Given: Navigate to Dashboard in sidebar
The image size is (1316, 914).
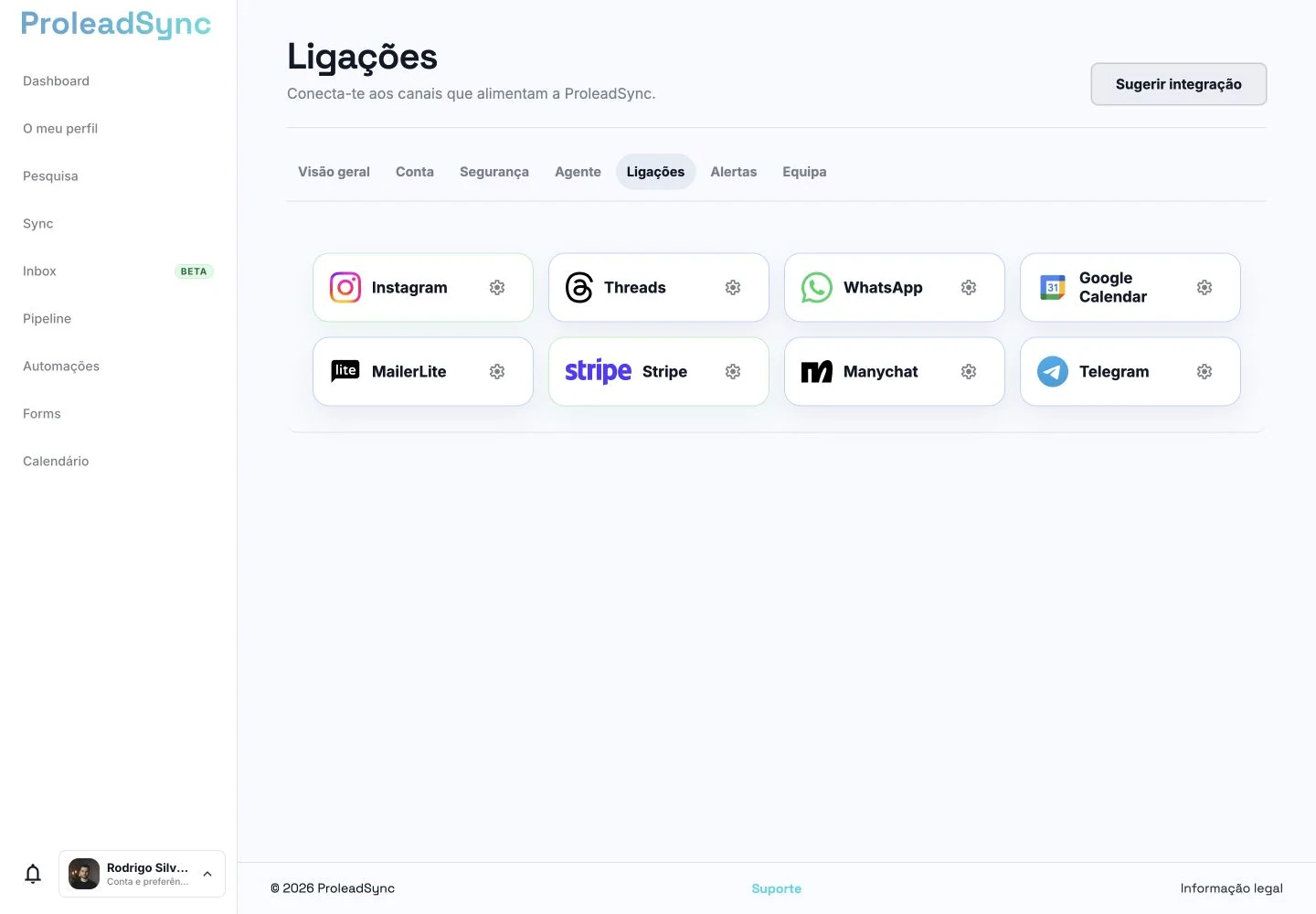Looking at the screenshot, I should 56,81.
